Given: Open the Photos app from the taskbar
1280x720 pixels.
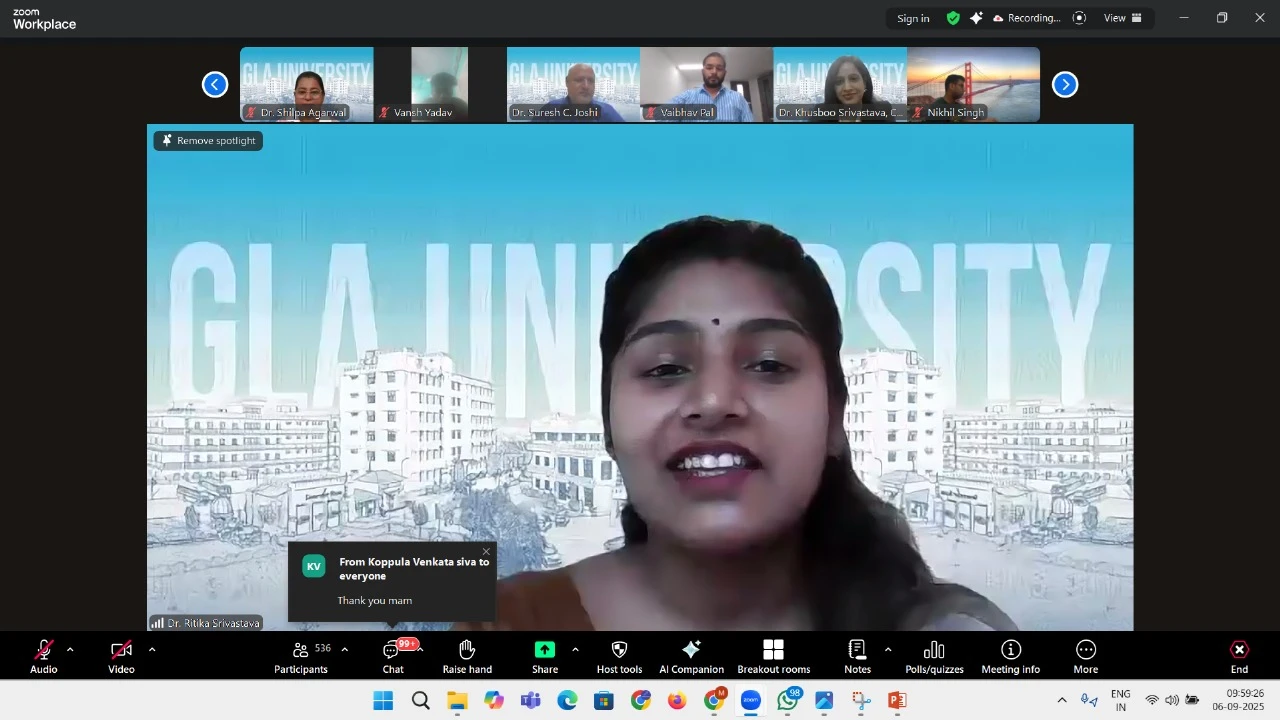Looking at the screenshot, I should click(x=824, y=701).
